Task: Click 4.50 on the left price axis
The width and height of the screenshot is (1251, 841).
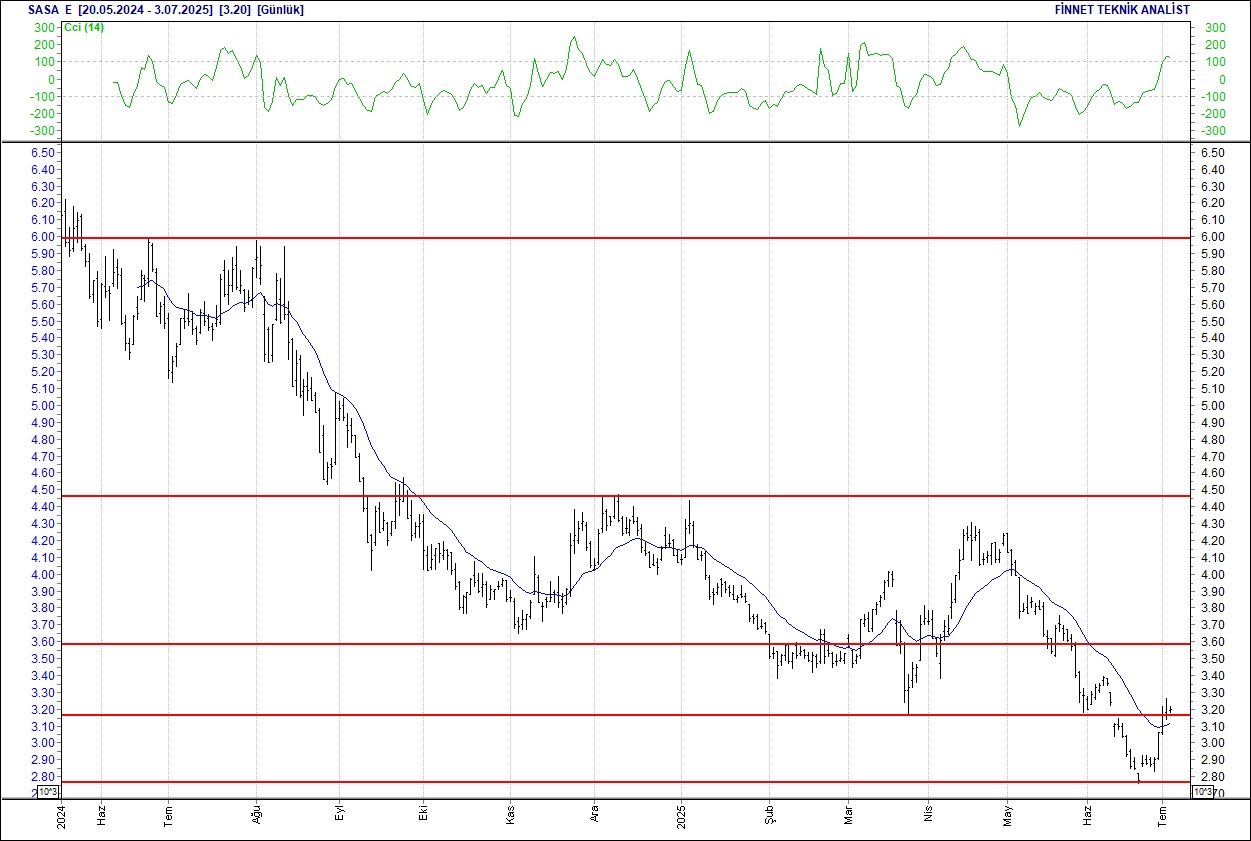Action: [43, 490]
